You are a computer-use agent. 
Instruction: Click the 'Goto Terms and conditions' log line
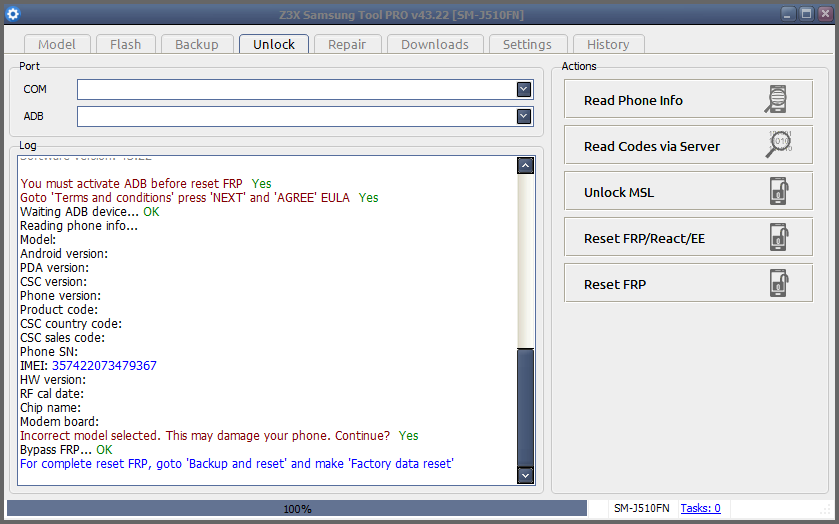click(199, 198)
